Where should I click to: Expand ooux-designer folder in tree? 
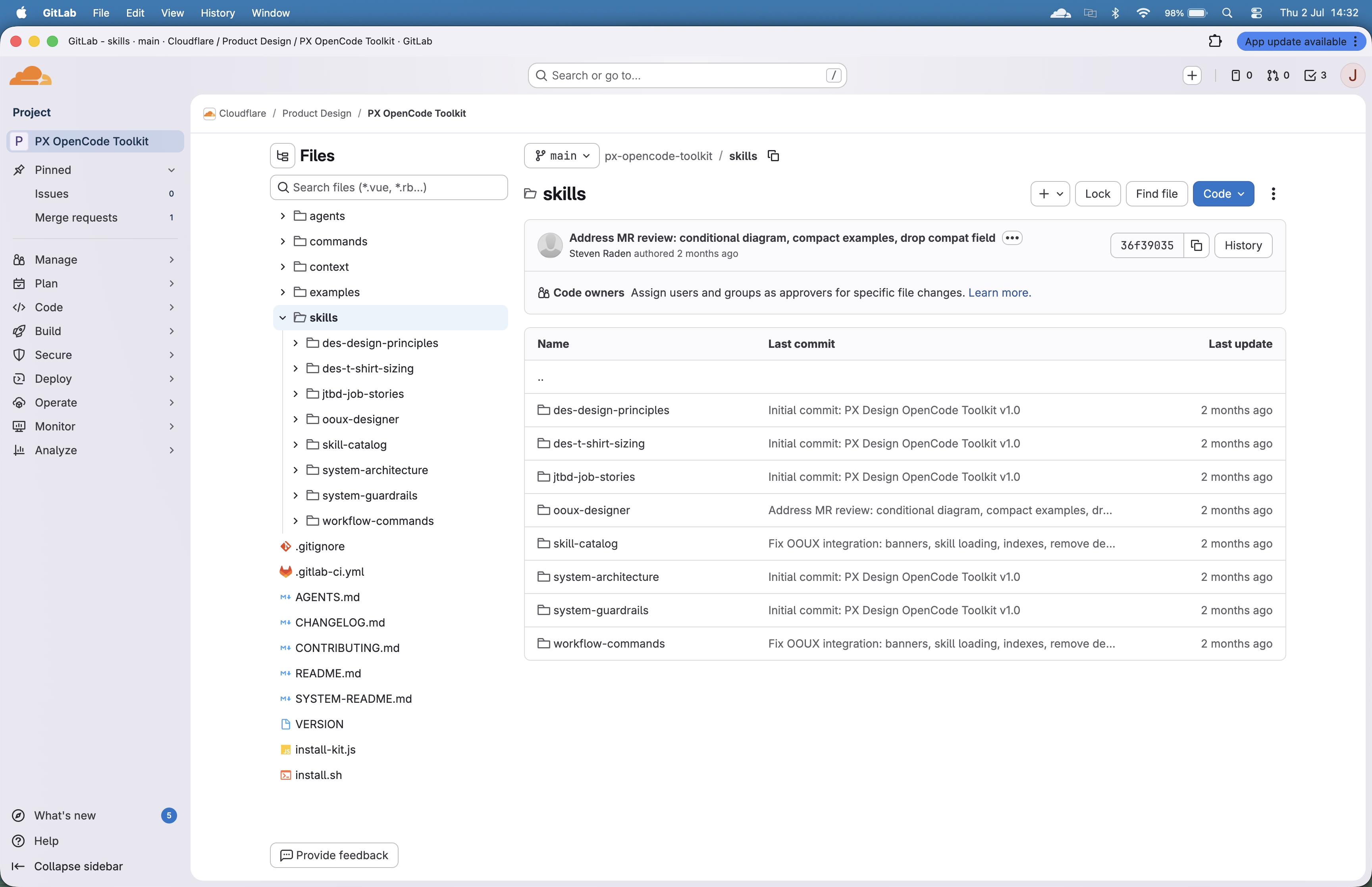[x=295, y=419]
